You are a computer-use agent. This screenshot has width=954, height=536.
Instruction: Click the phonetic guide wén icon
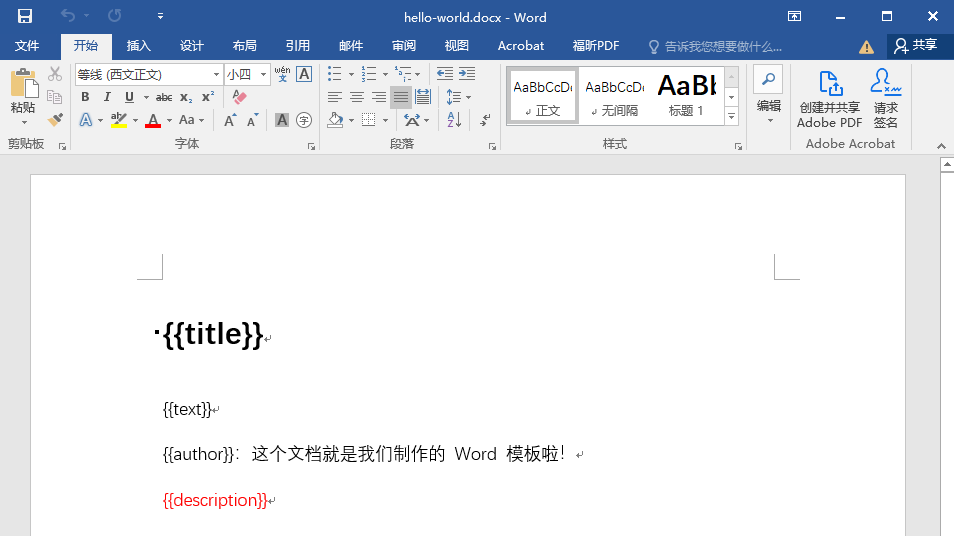[x=282, y=74]
